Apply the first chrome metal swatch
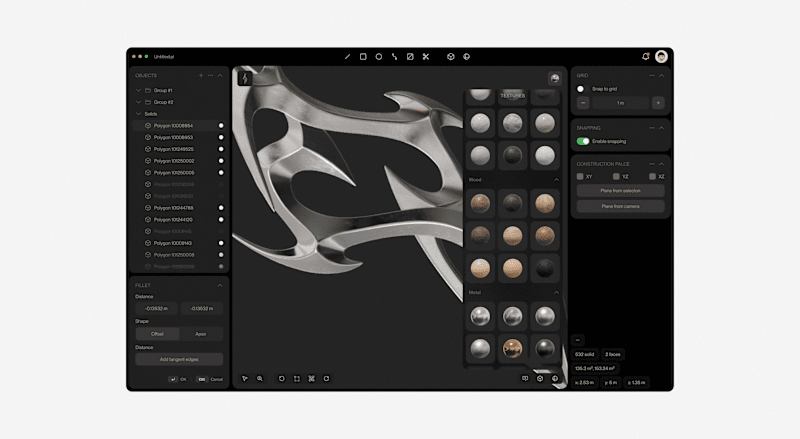The width and height of the screenshot is (800, 439). tap(480, 316)
